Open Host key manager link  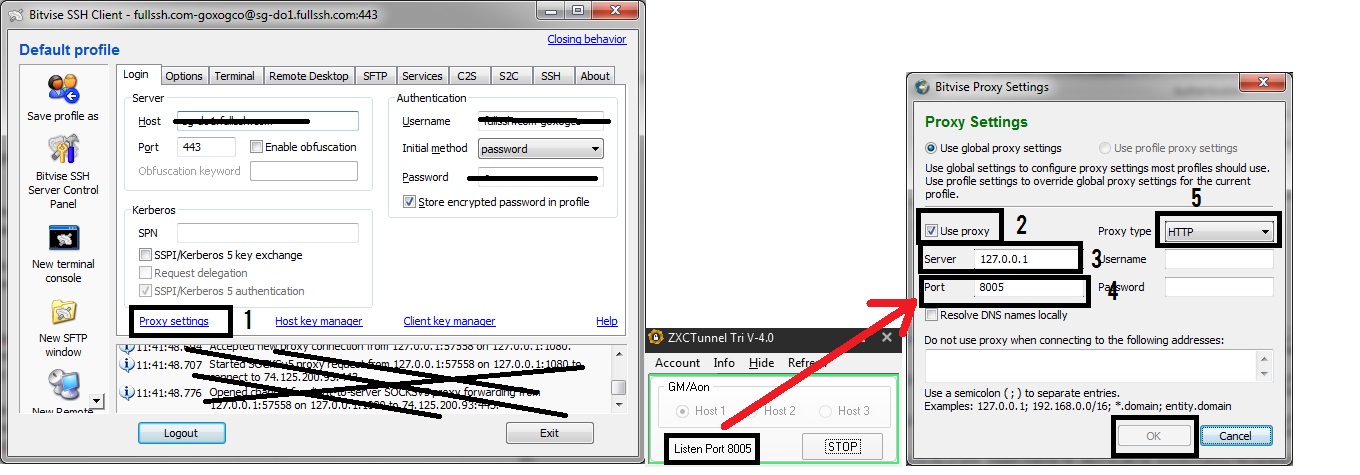(319, 321)
